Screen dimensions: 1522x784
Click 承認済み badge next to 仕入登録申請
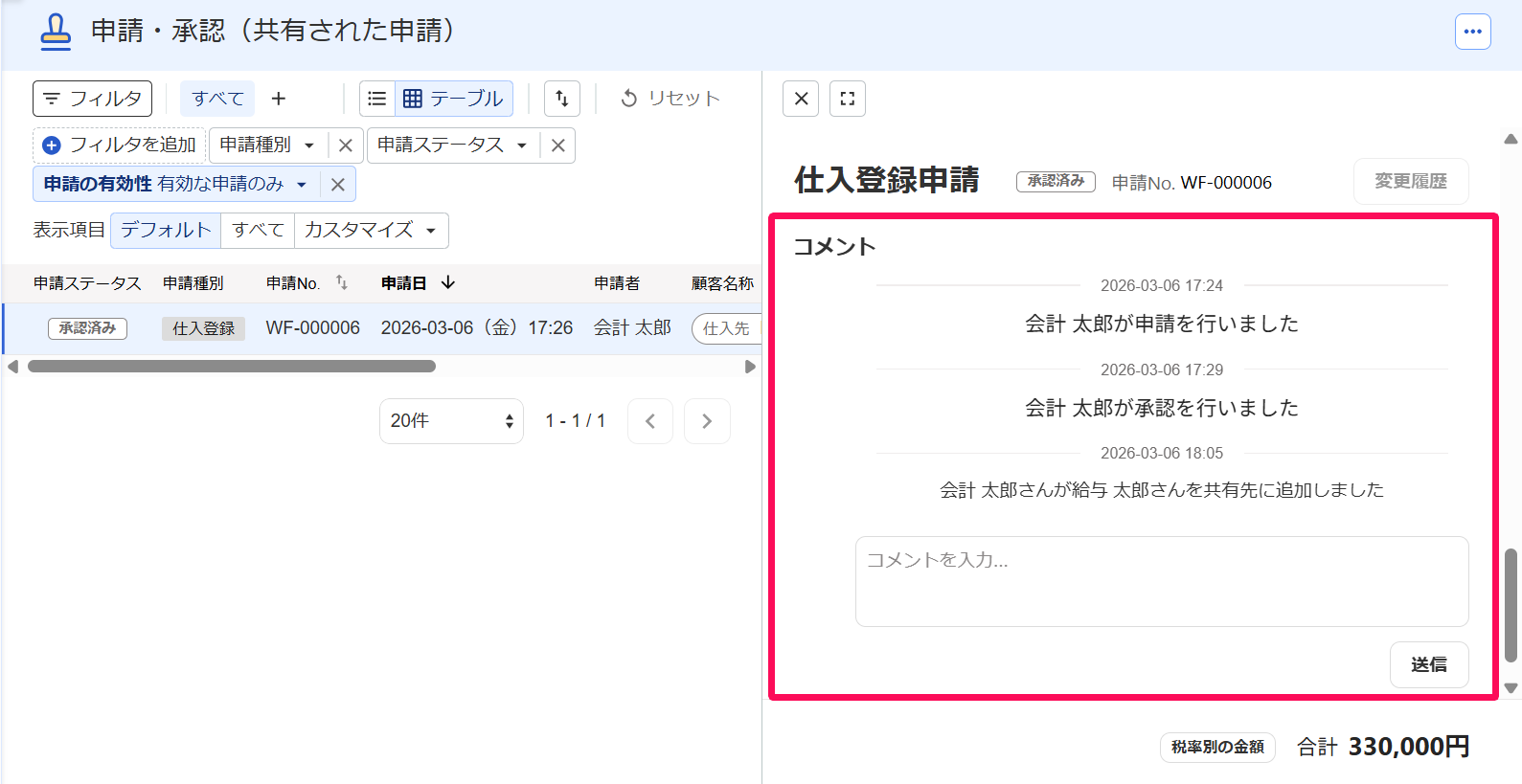[1056, 181]
